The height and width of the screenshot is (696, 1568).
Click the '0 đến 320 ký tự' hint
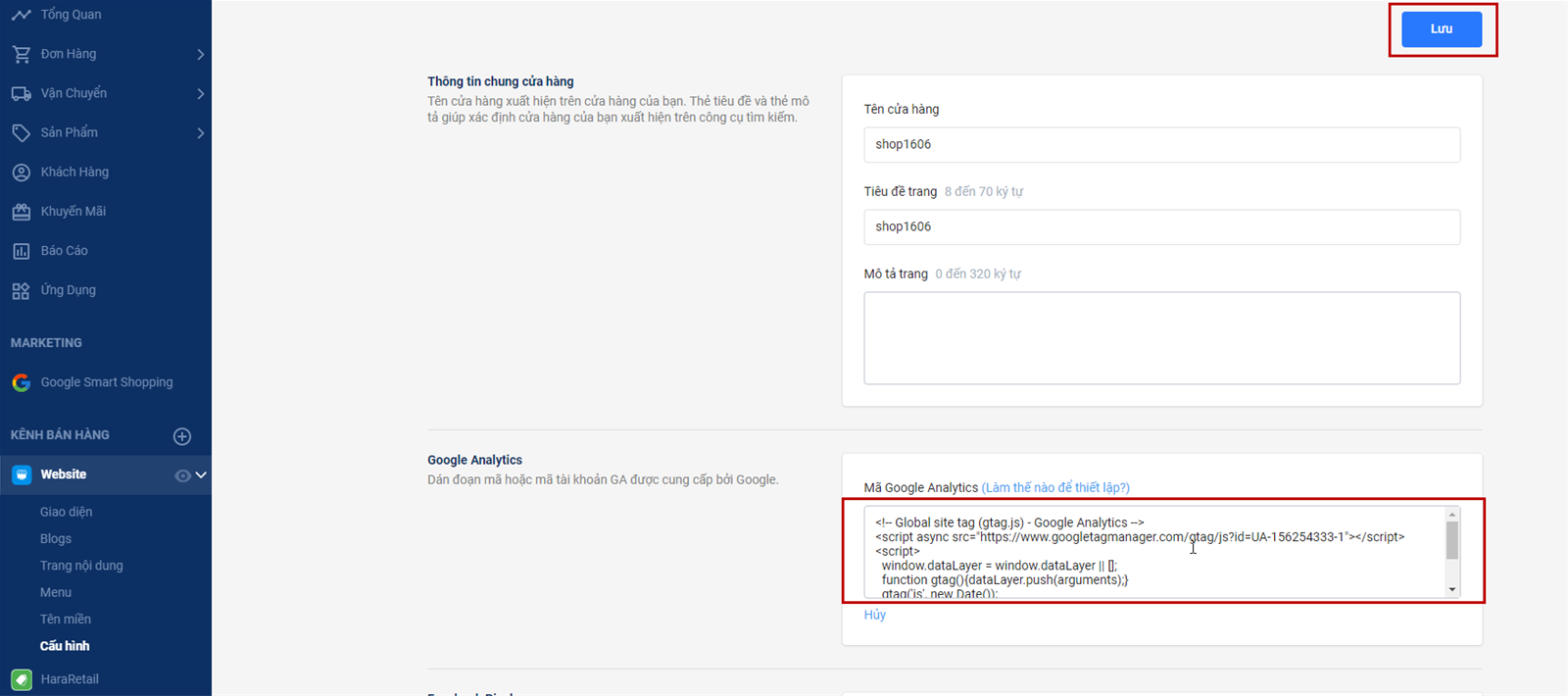(x=978, y=273)
